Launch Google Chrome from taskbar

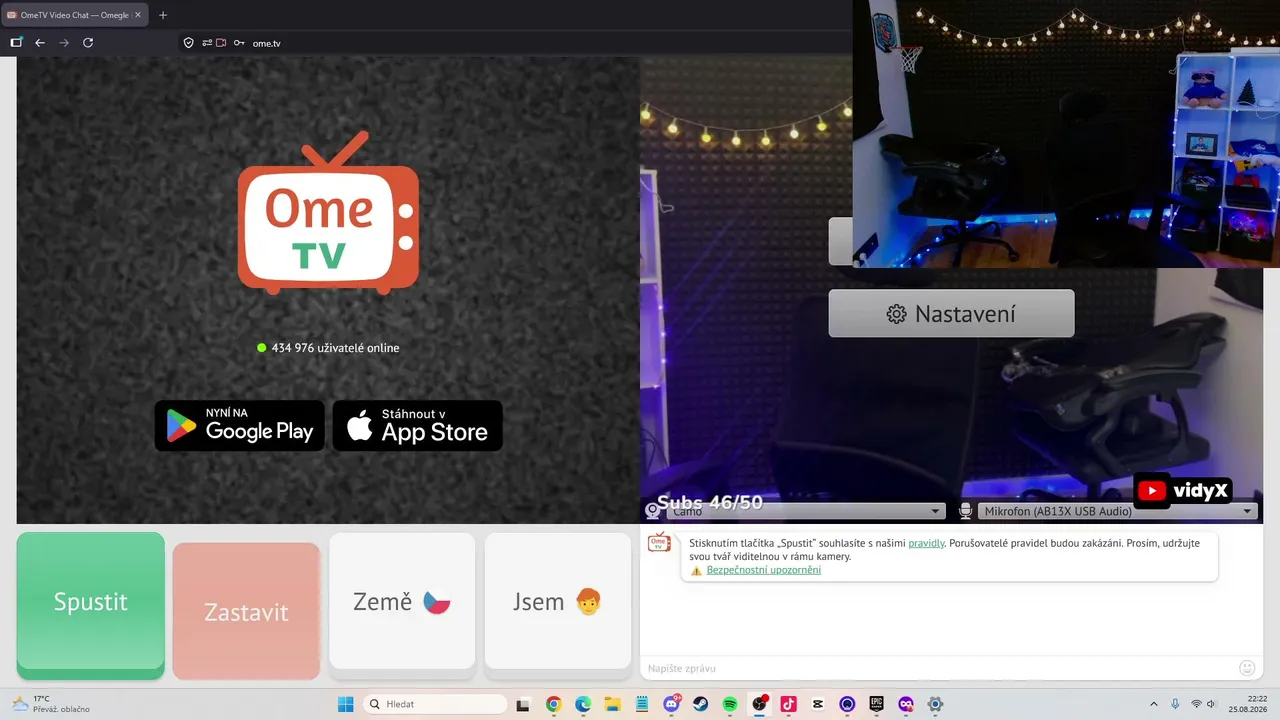553,704
